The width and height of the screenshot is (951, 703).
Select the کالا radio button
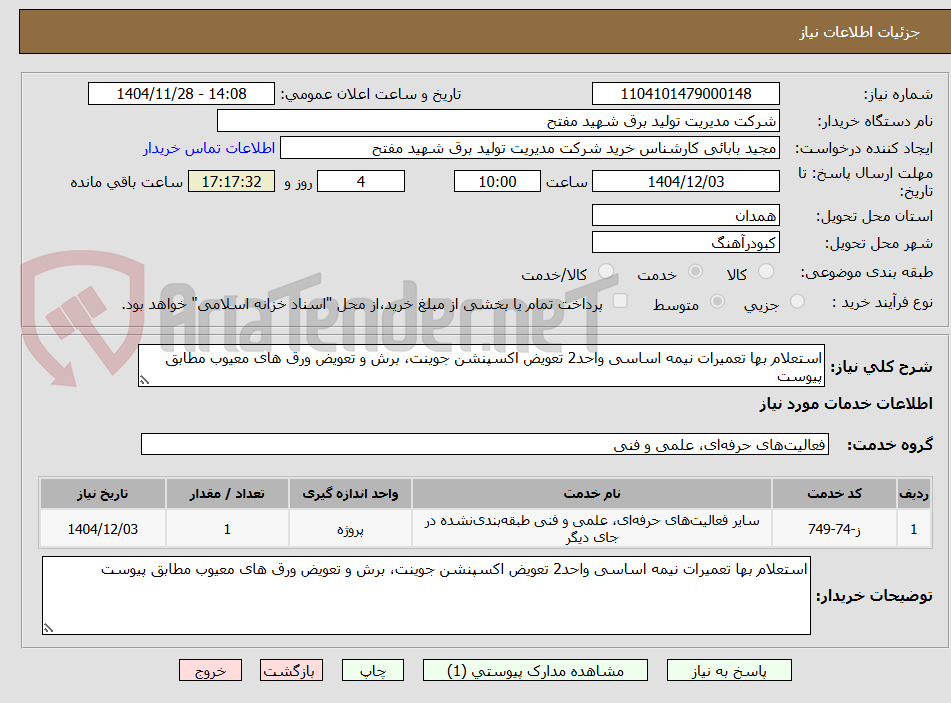coord(766,271)
